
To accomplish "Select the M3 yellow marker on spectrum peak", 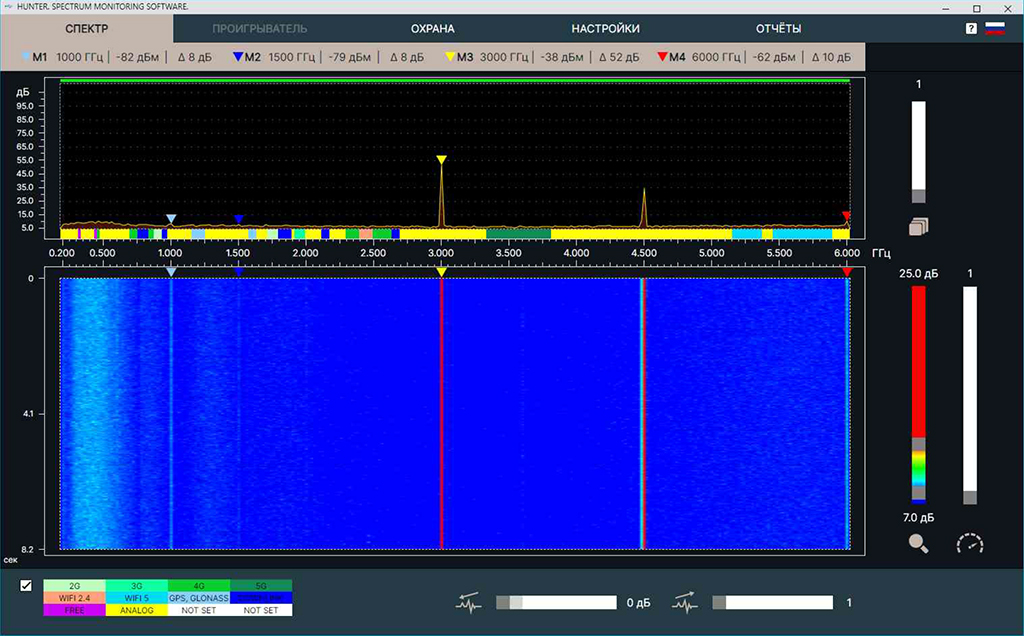I will click(x=441, y=160).
